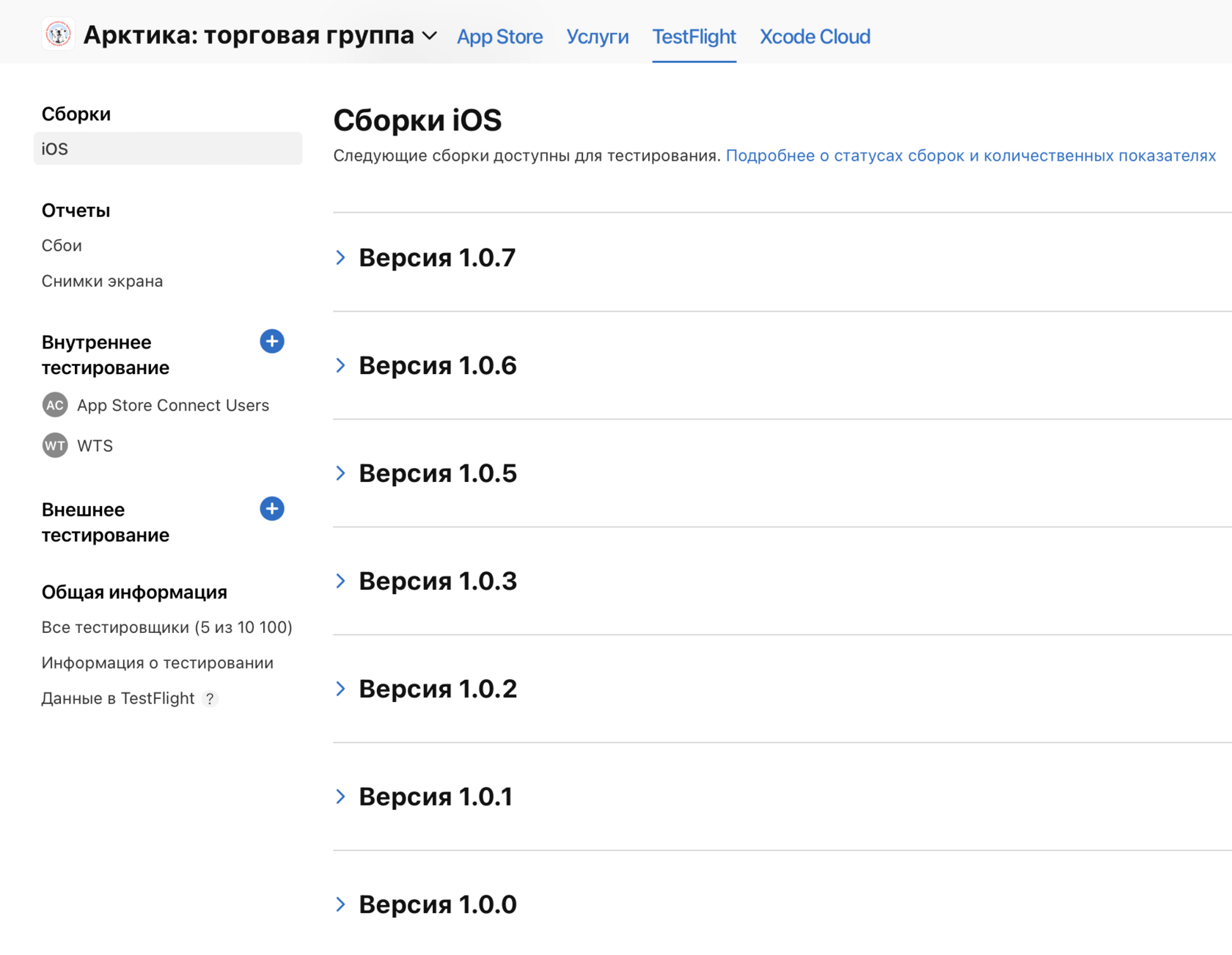Image resolution: width=1232 pixels, height=955 pixels.
Task: Click the Общая информация section header
Action: click(x=134, y=592)
